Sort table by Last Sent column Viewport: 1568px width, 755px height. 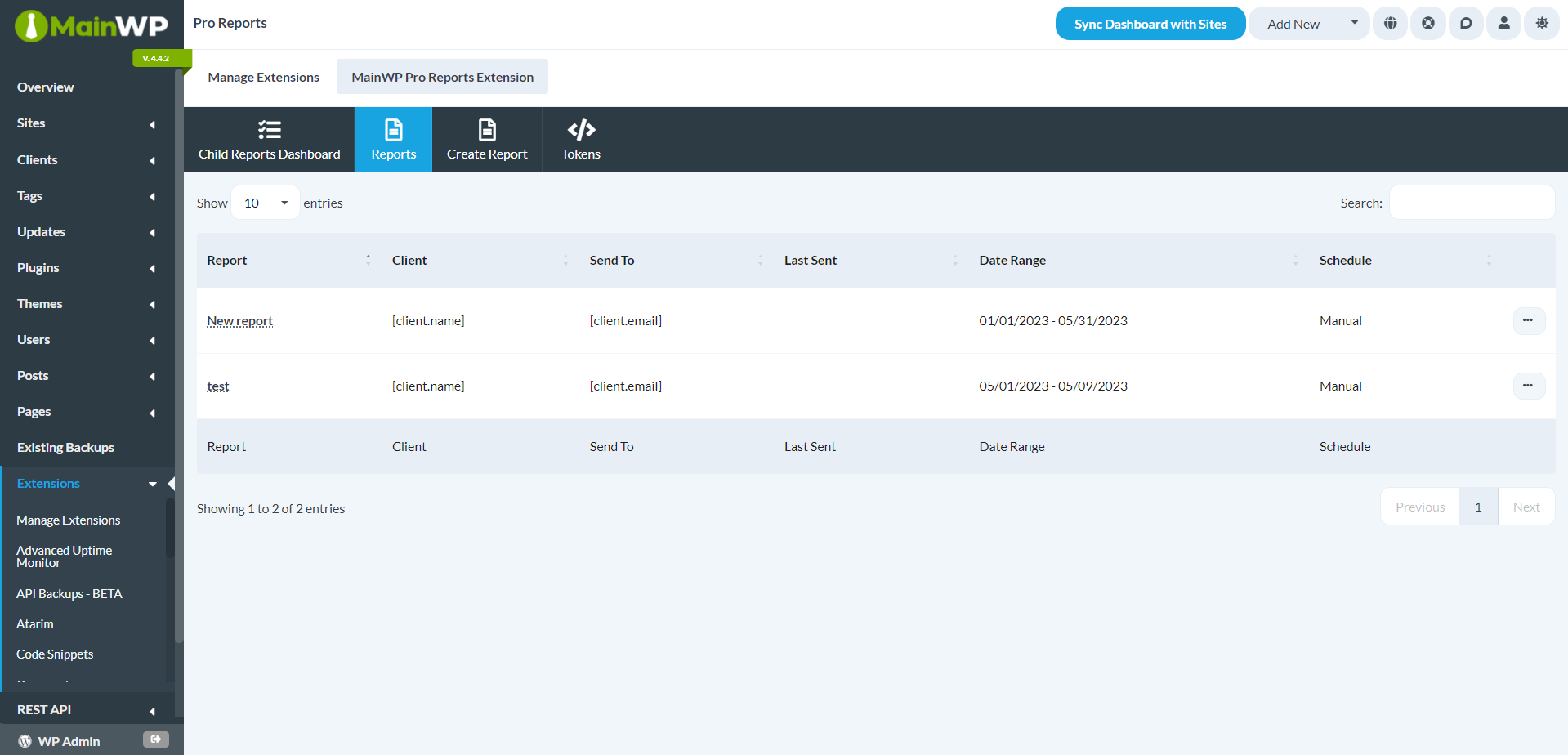click(x=871, y=260)
